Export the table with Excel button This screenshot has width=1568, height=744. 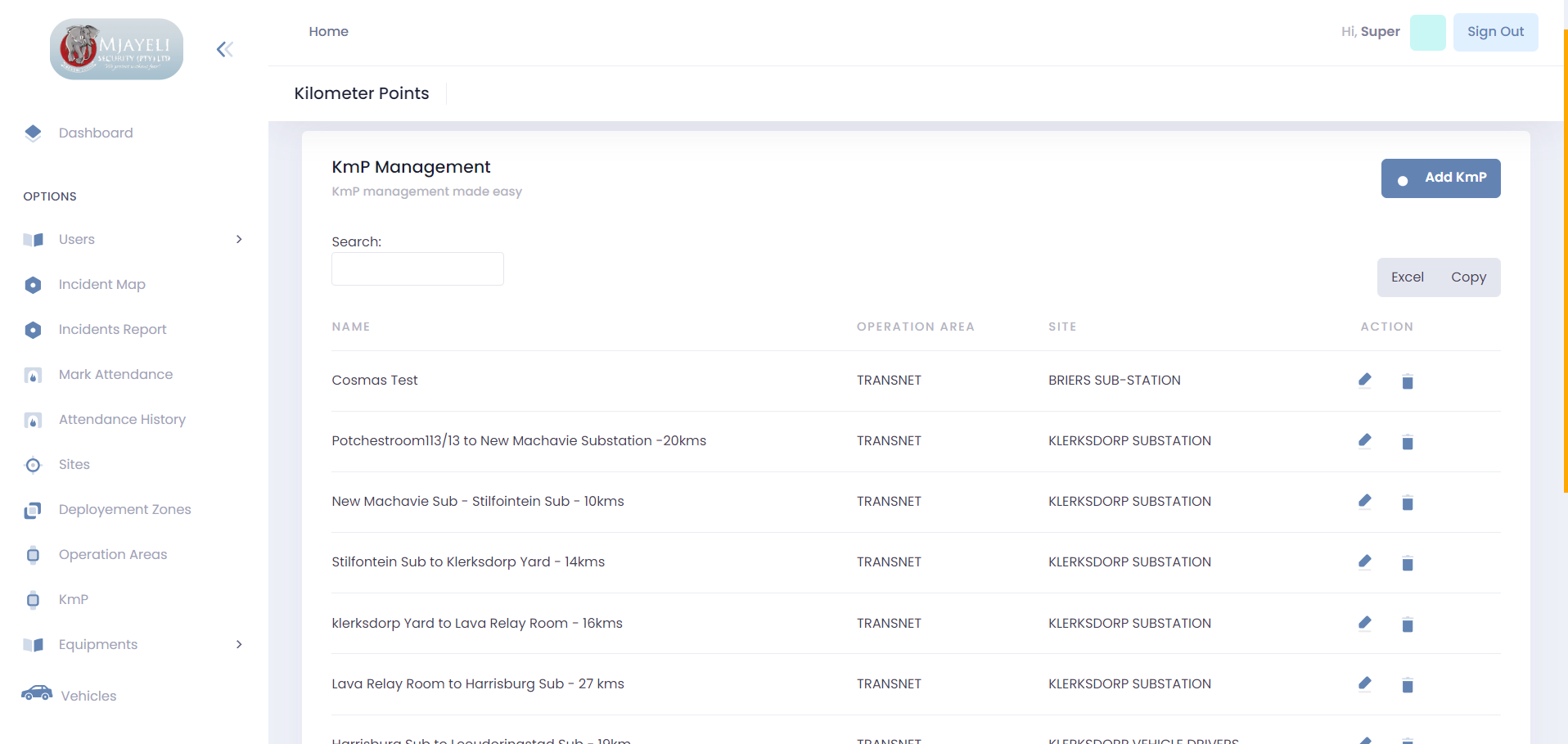point(1407,277)
